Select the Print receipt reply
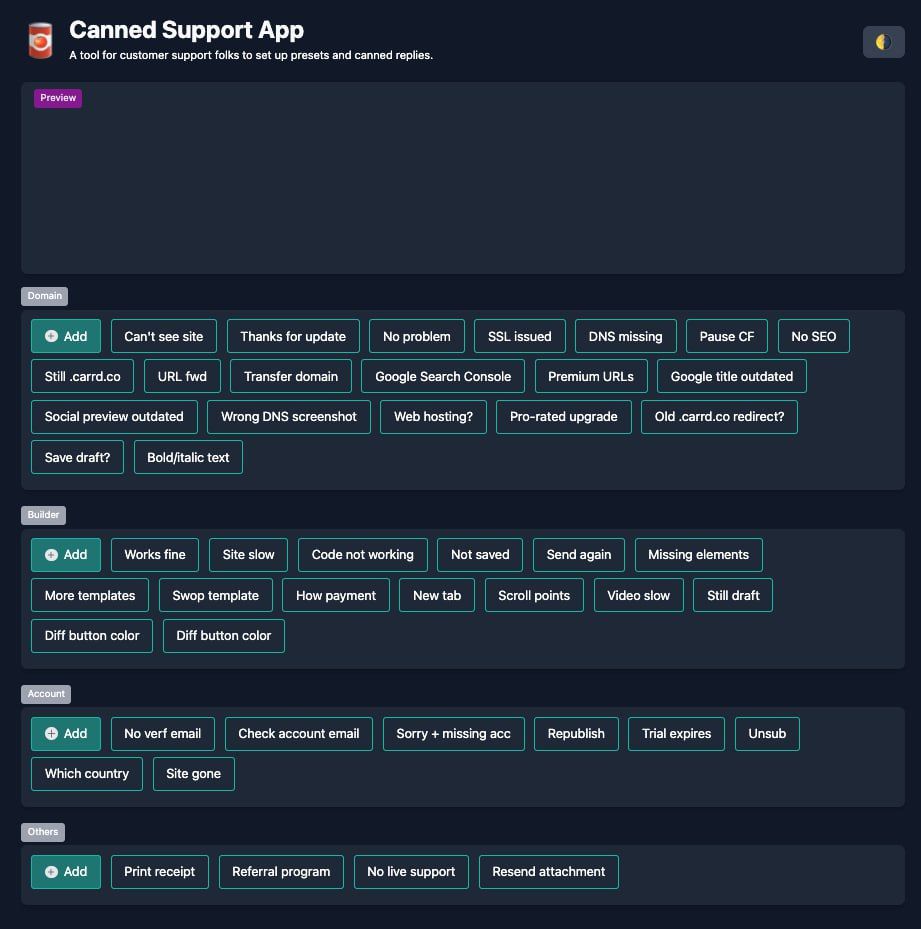This screenshot has width=921, height=929. (x=159, y=872)
